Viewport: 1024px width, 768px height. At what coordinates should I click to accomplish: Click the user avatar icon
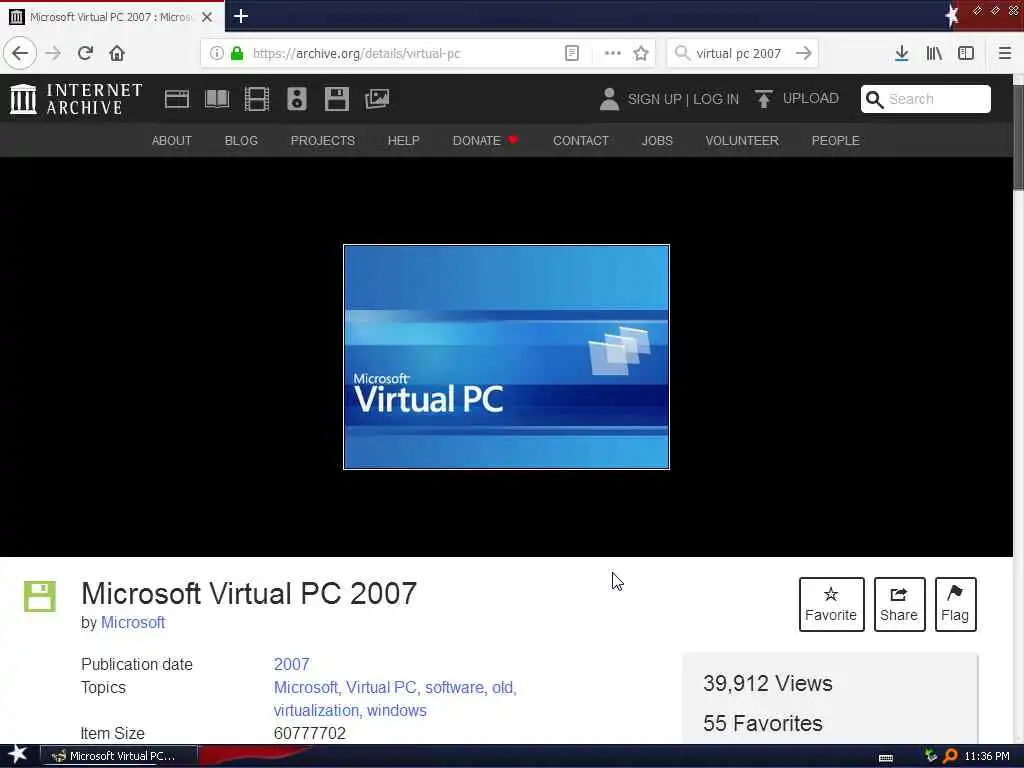pos(609,99)
